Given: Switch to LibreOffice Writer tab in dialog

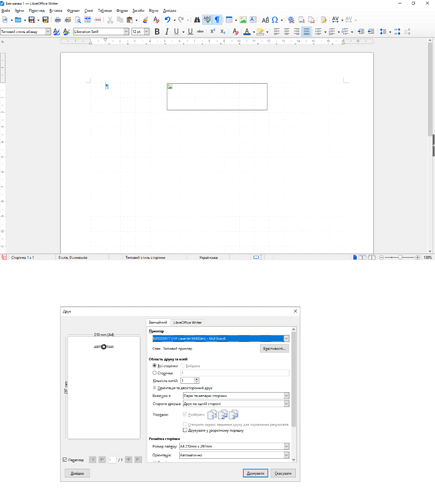Looking at the screenshot, I should click(187, 322).
